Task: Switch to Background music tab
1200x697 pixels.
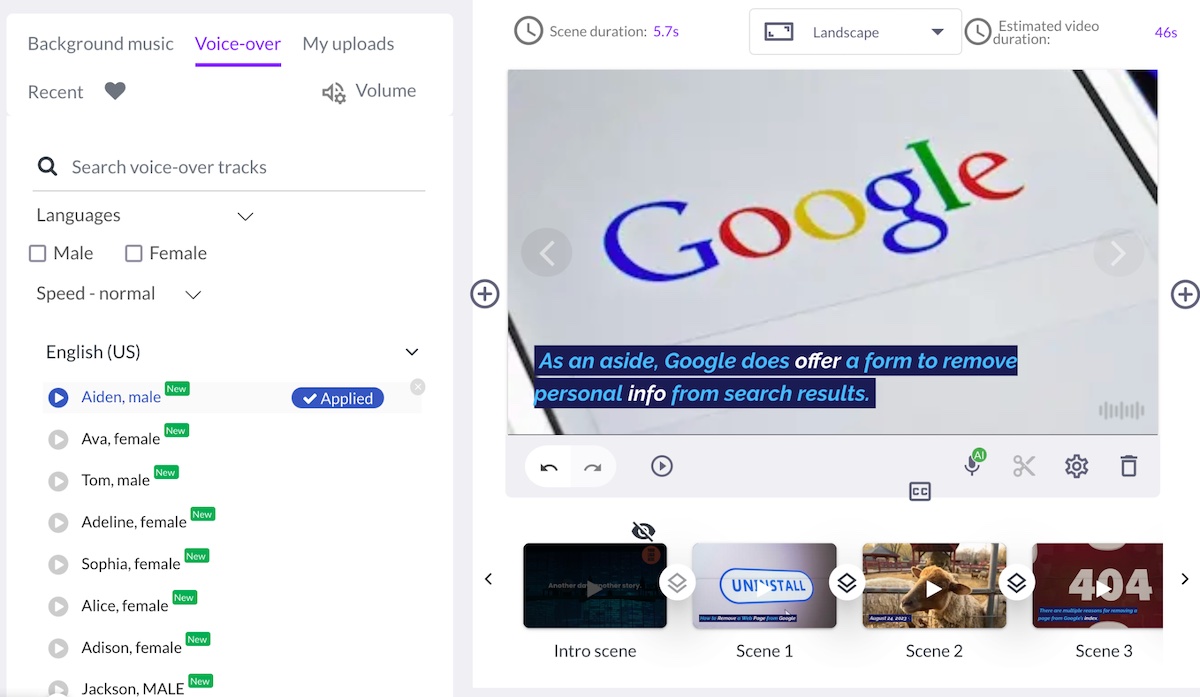Action: pos(100,44)
